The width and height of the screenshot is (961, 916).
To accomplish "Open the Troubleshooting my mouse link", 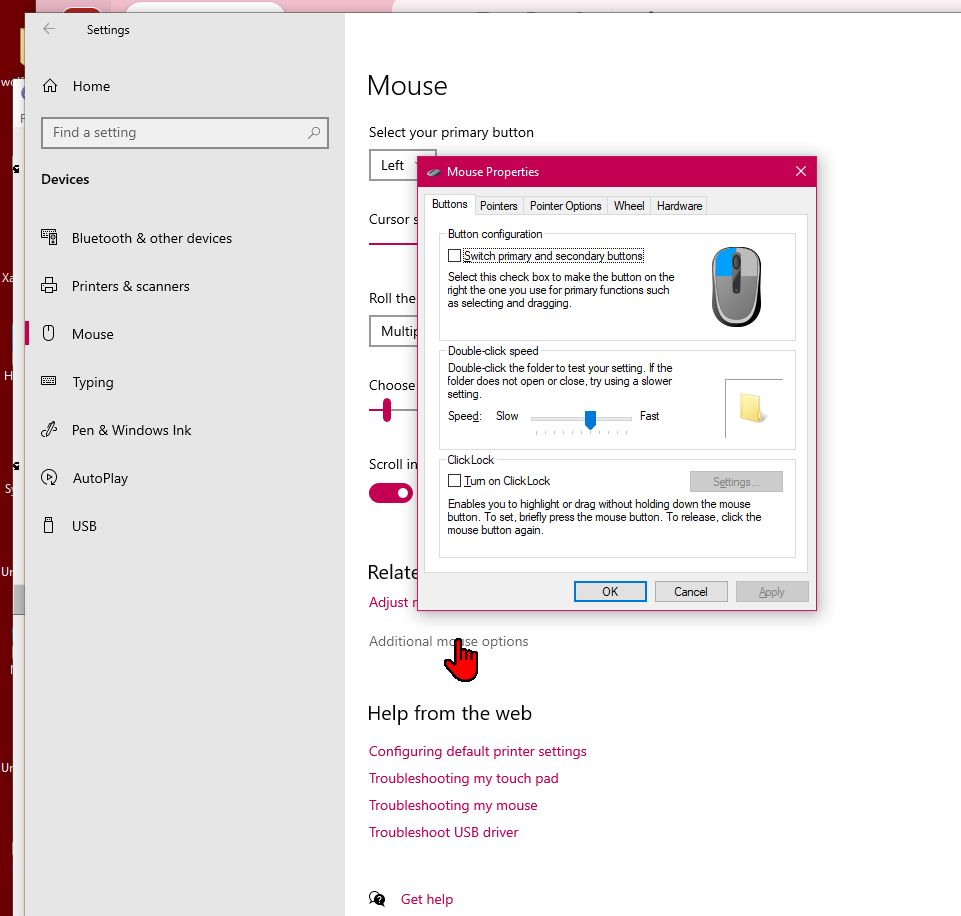I will 453,805.
